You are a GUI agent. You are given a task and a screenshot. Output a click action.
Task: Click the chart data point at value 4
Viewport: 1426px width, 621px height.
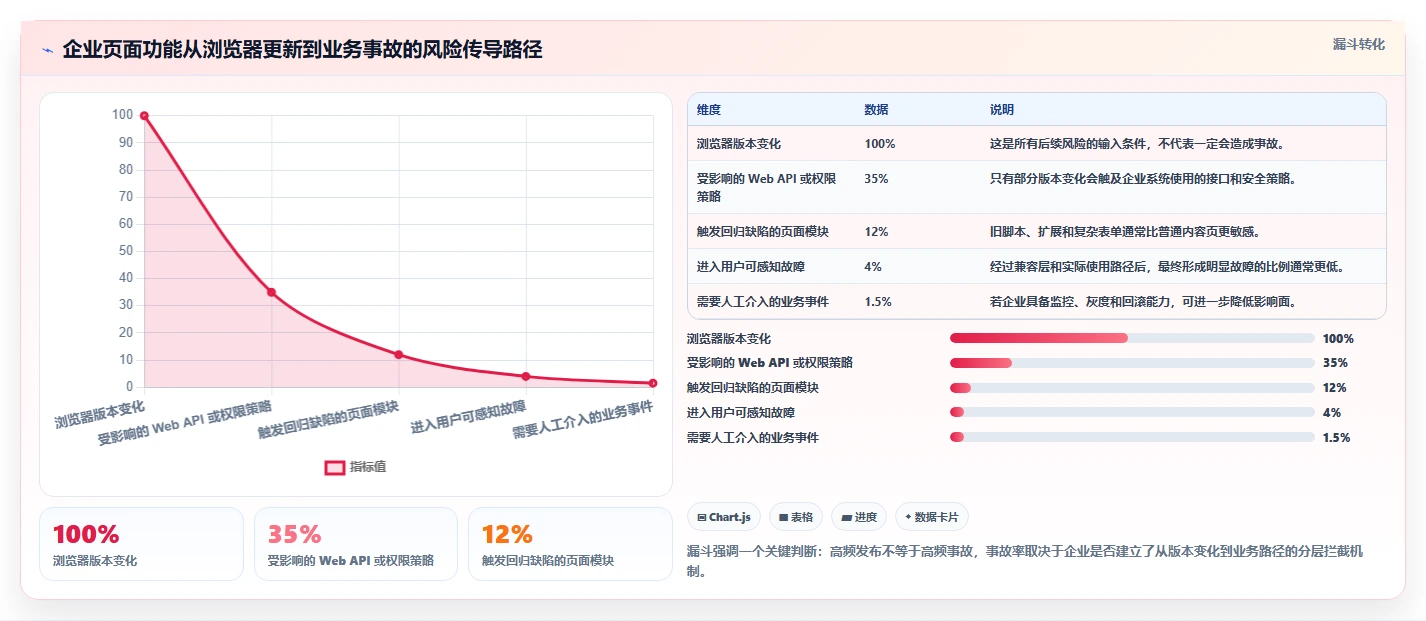[x=525, y=376]
